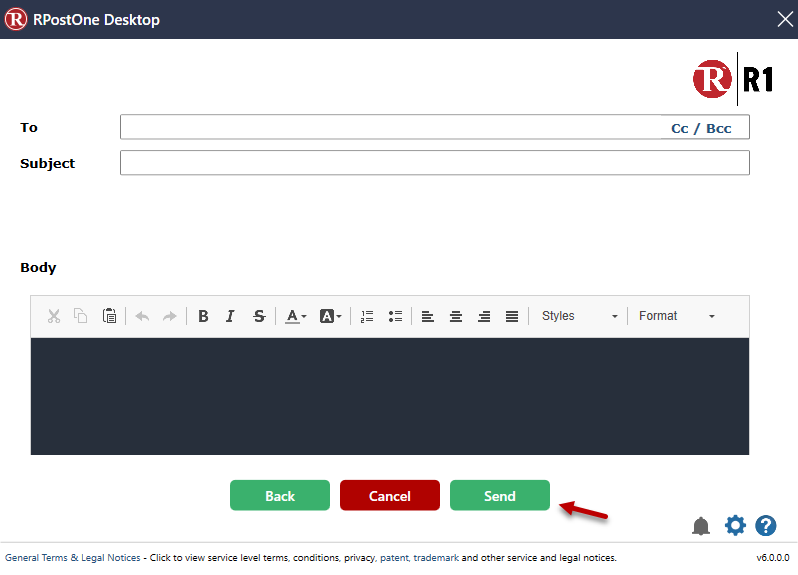Click the RPostOne title bar logo
Image resolution: width=798 pixels, height=575 pixels.
click(16, 19)
